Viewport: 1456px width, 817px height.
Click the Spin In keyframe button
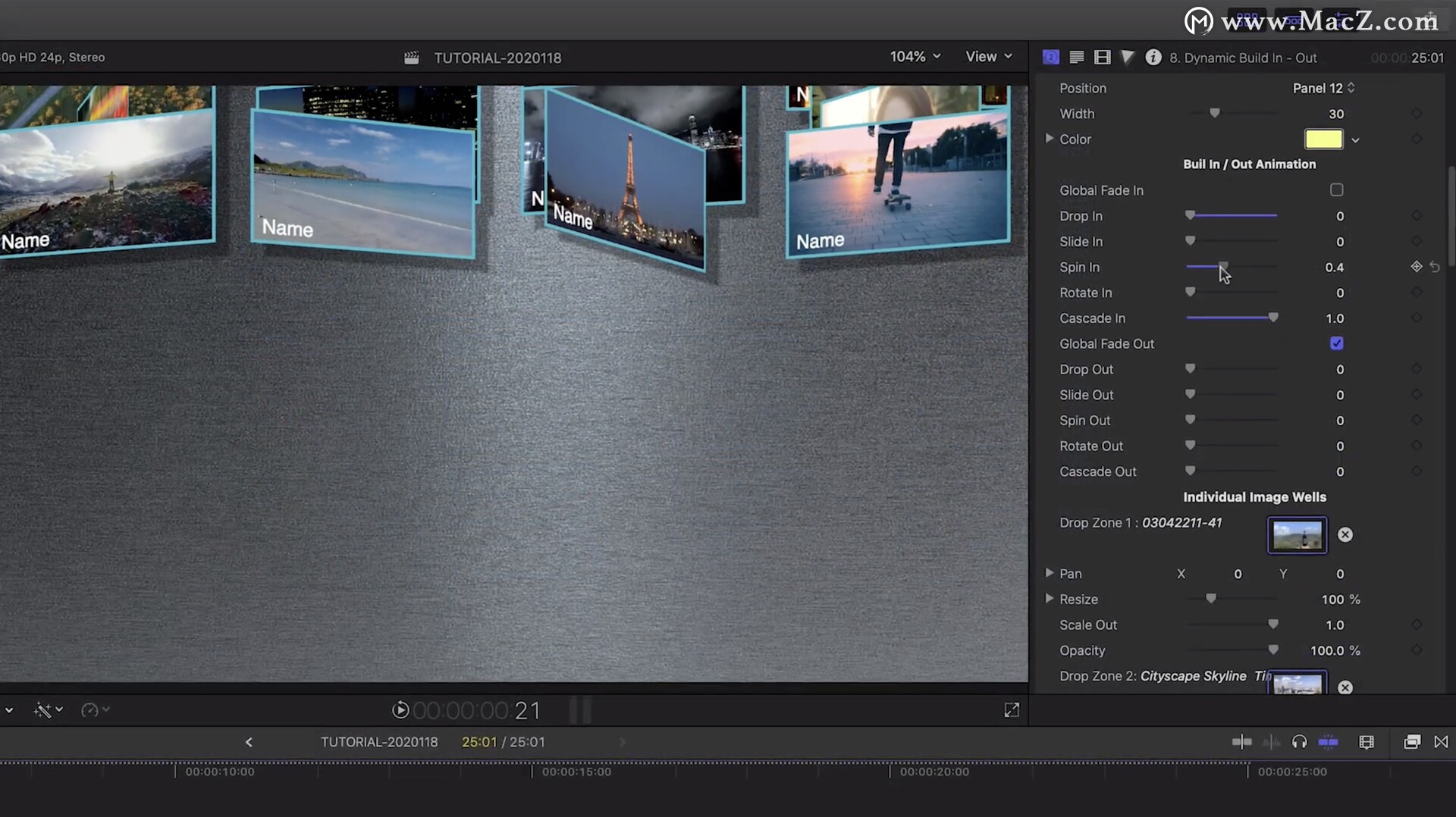[1417, 267]
